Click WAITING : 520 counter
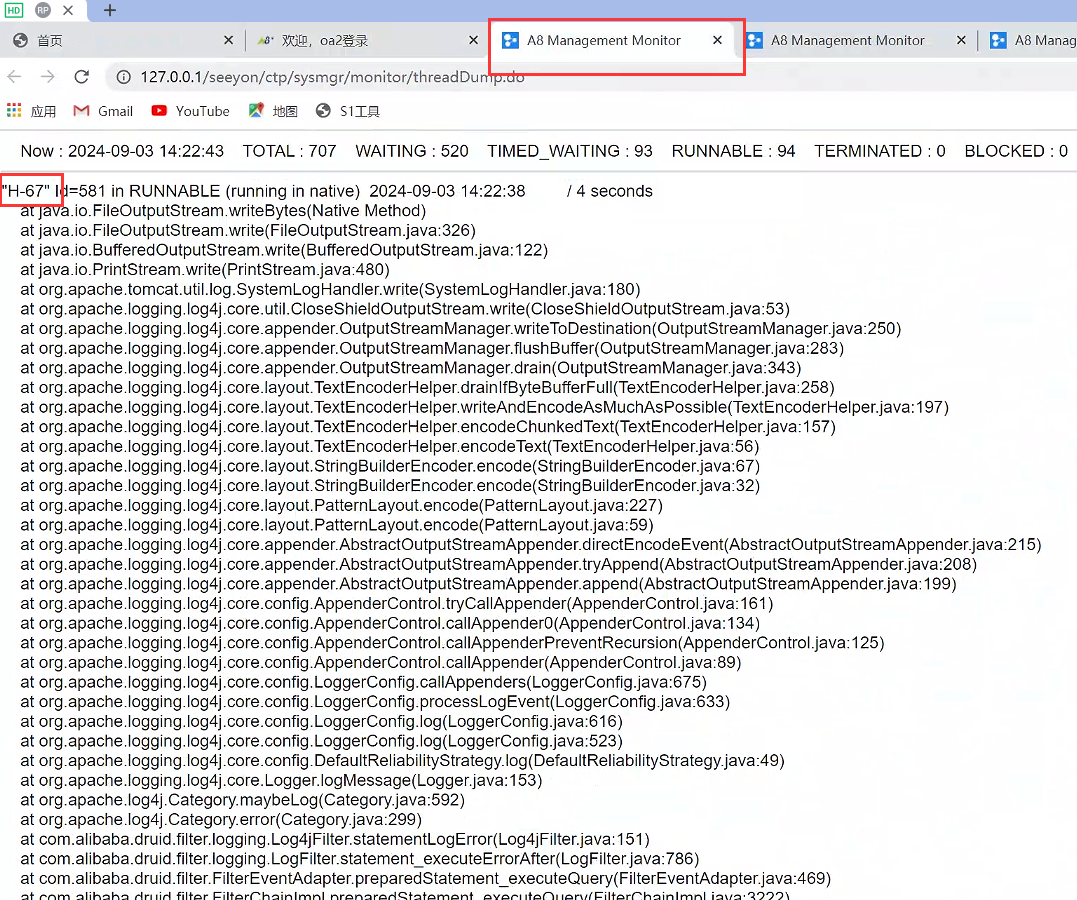This screenshot has height=900, width=1077. [412, 151]
